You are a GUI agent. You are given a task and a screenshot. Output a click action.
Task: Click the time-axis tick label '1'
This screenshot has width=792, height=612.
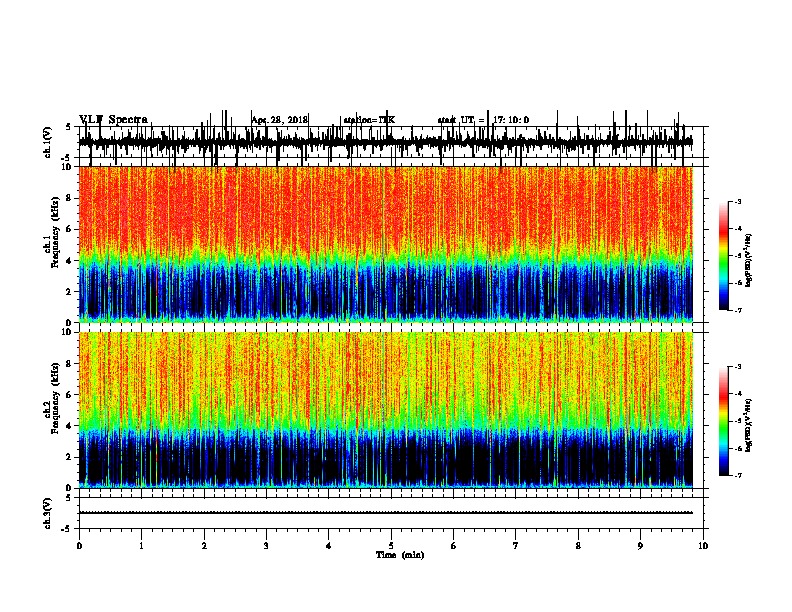[x=141, y=546]
